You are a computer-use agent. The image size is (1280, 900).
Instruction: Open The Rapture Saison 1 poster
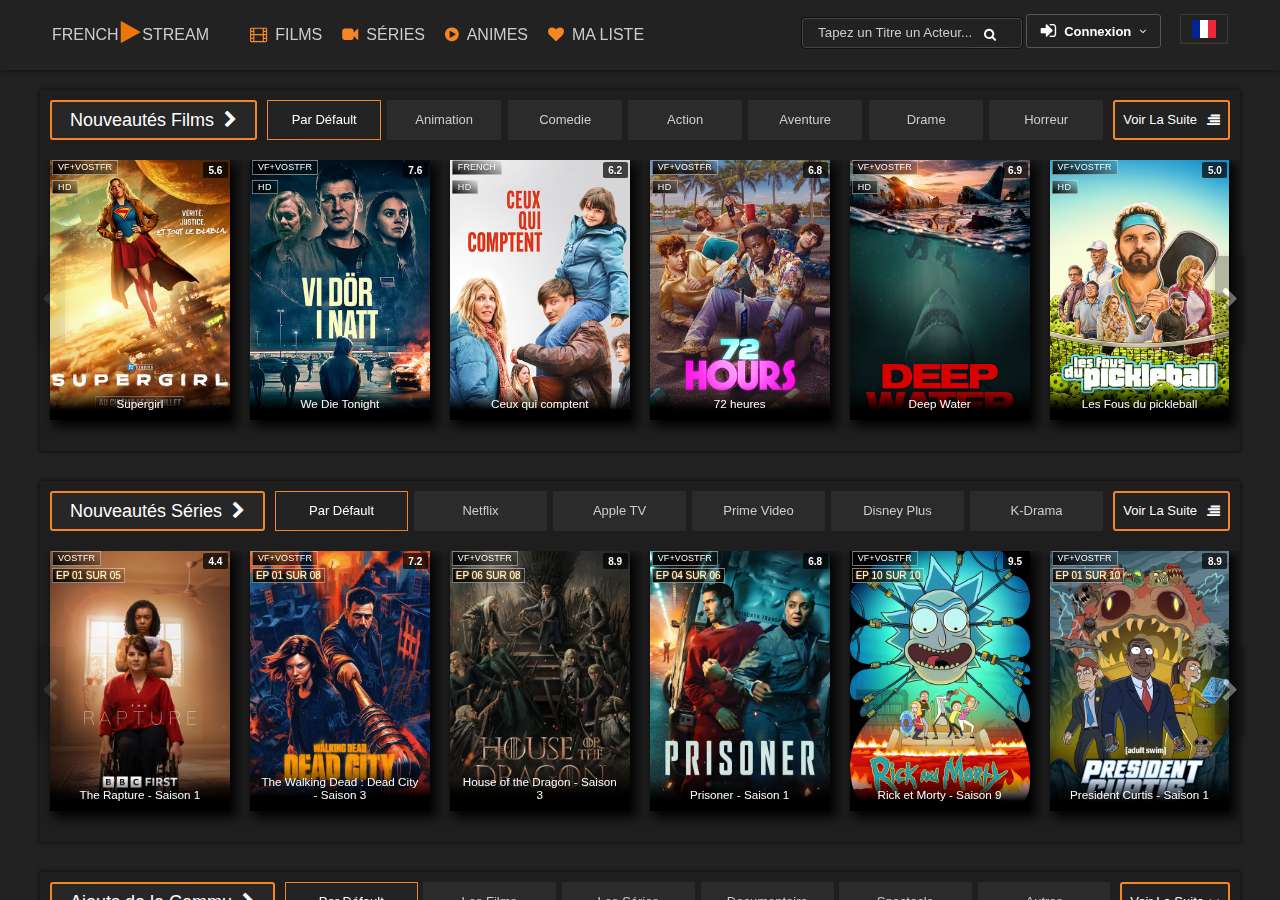coord(140,680)
